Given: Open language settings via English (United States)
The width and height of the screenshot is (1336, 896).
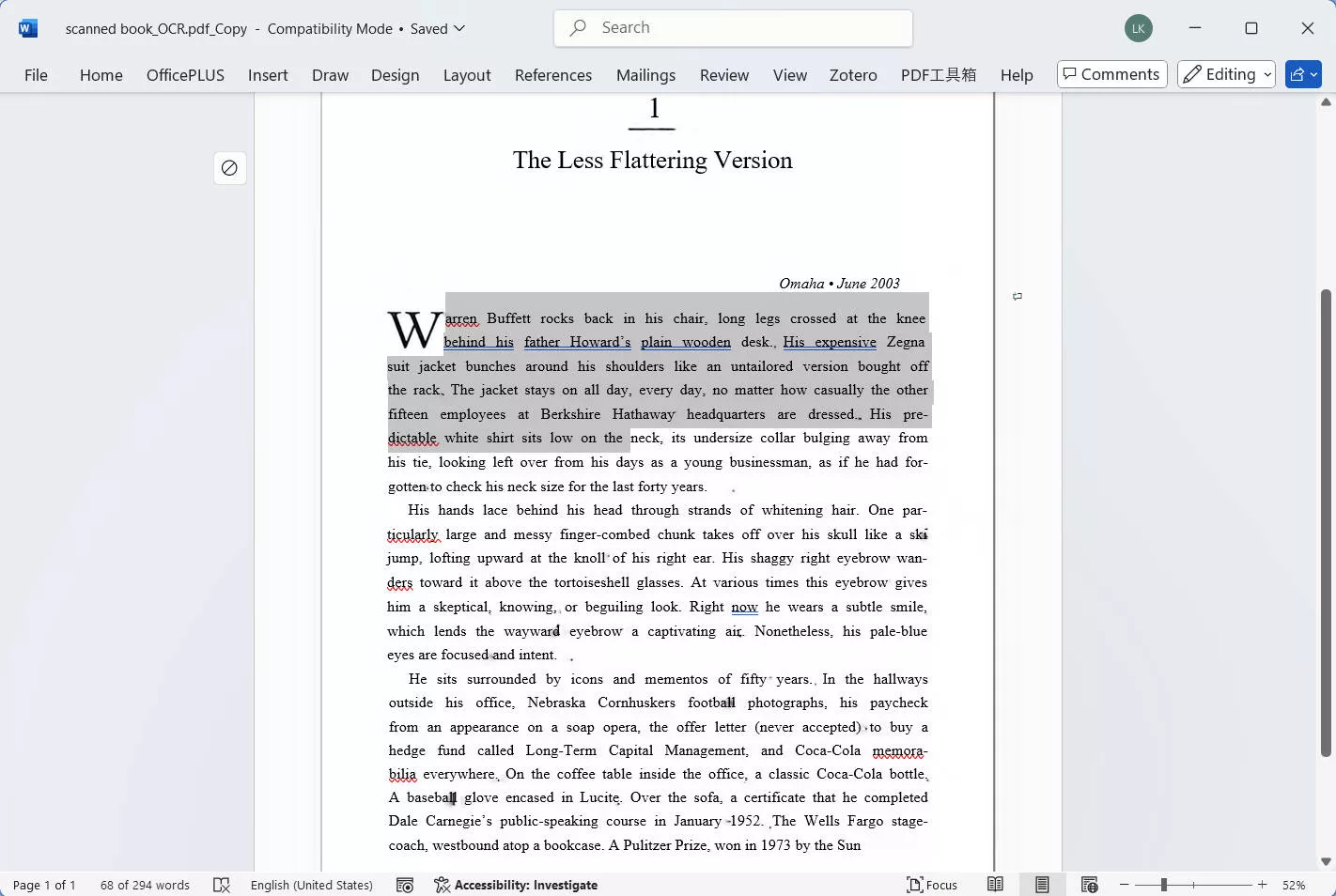Looking at the screenshot, I should coord(311,884).
